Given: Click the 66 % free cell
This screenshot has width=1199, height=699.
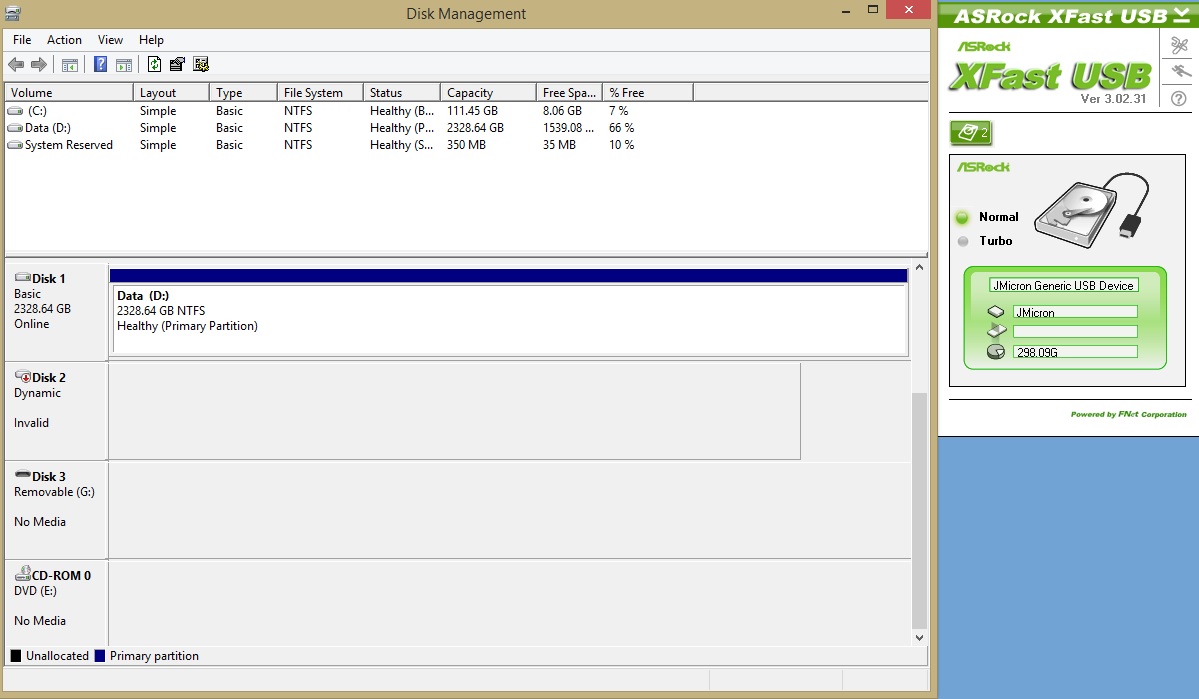Looking at the screenshot, I should click(622, 128).
